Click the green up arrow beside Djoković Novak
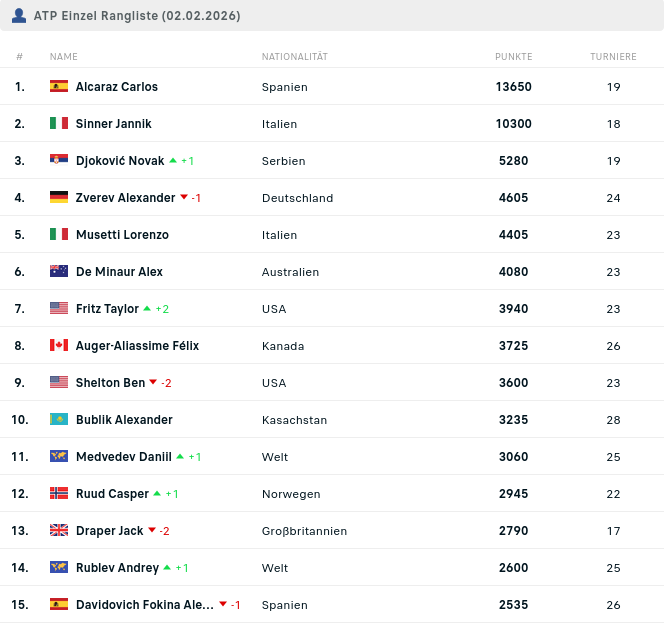 [173, 161]
